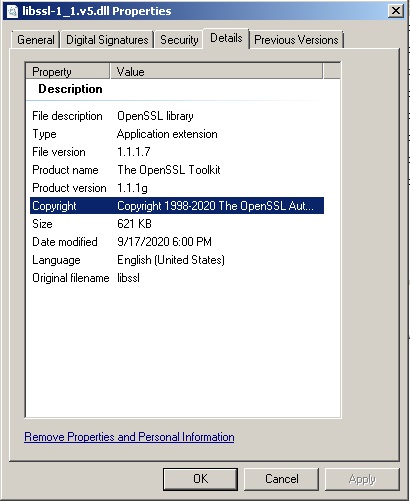Click the 1.1.1g product version value
Image resolution: width=410 pixels, height=501 pixels.
(x=132, y=188)
